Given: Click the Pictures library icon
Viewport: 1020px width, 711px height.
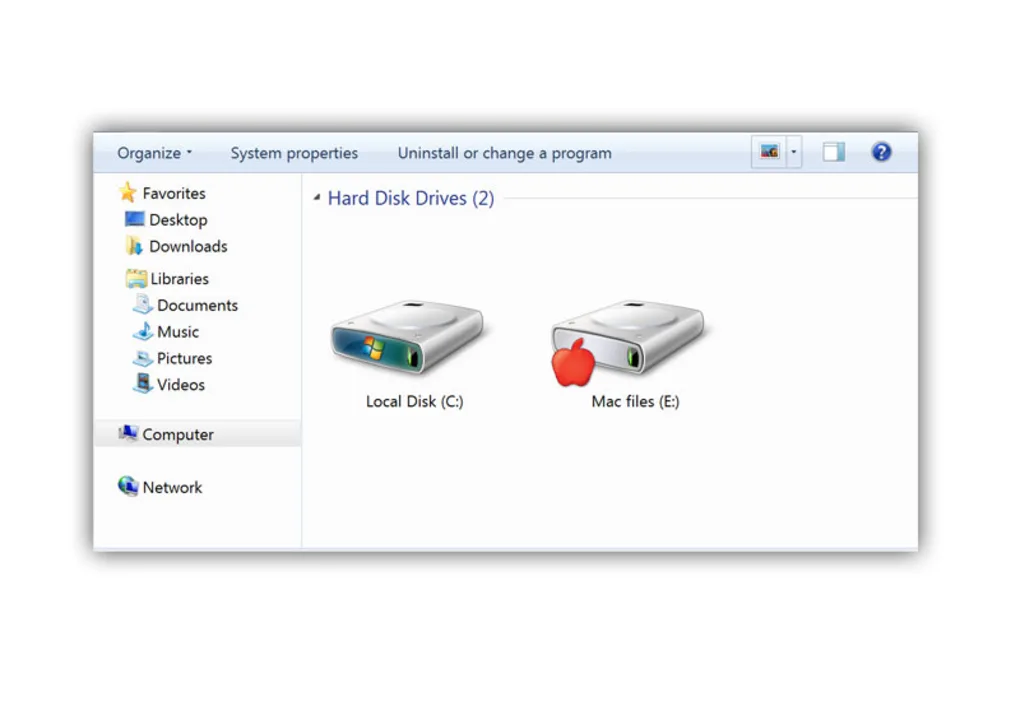Looking at the screenshot, I should click(142, 358).
